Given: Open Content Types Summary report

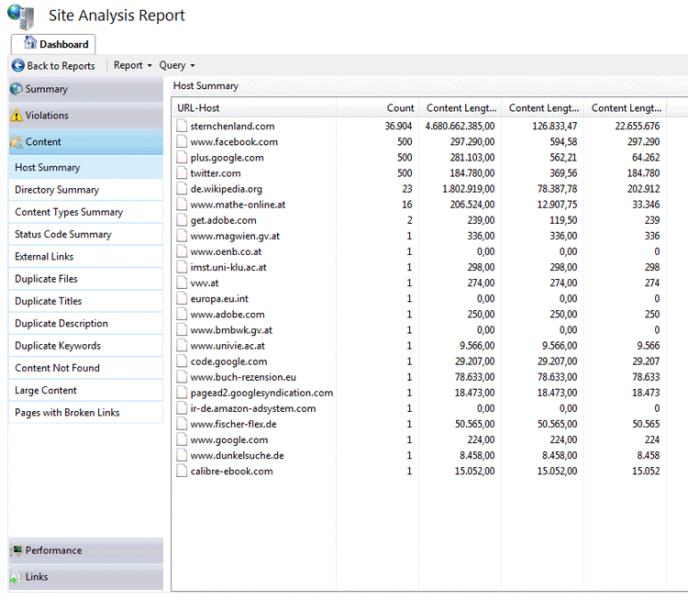Looking at the screenshot, I should click(86, 212).
